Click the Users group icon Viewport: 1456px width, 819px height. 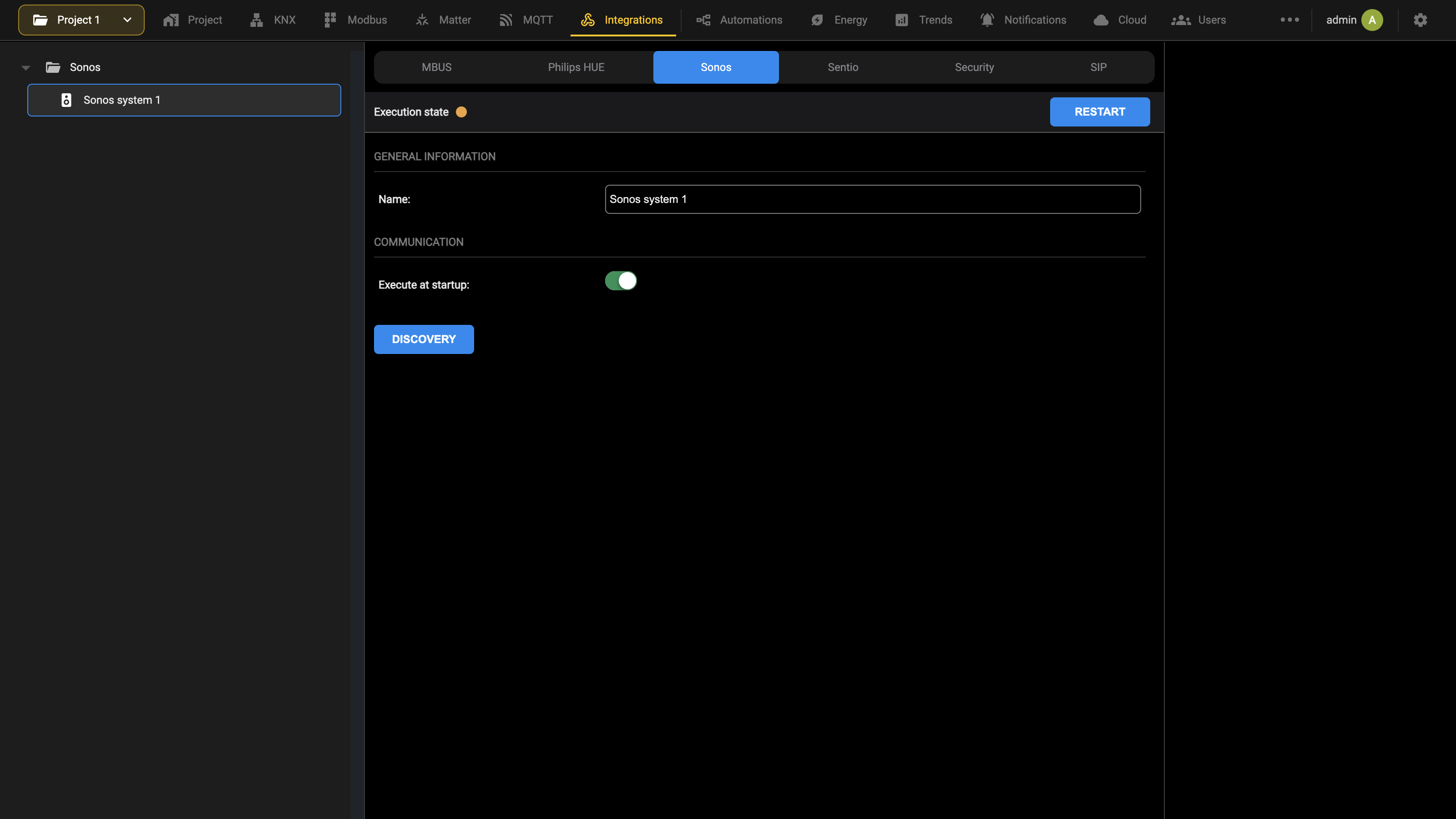pos(1181,20)
